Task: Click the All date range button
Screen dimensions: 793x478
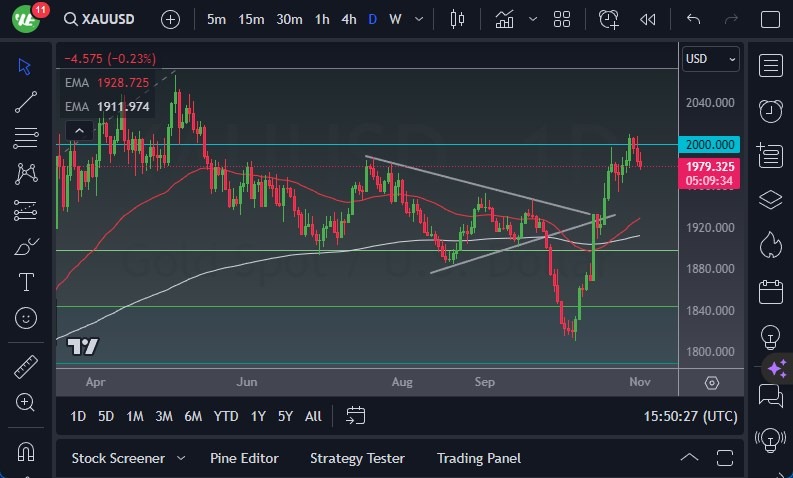Action: click(x=313, y=416)
